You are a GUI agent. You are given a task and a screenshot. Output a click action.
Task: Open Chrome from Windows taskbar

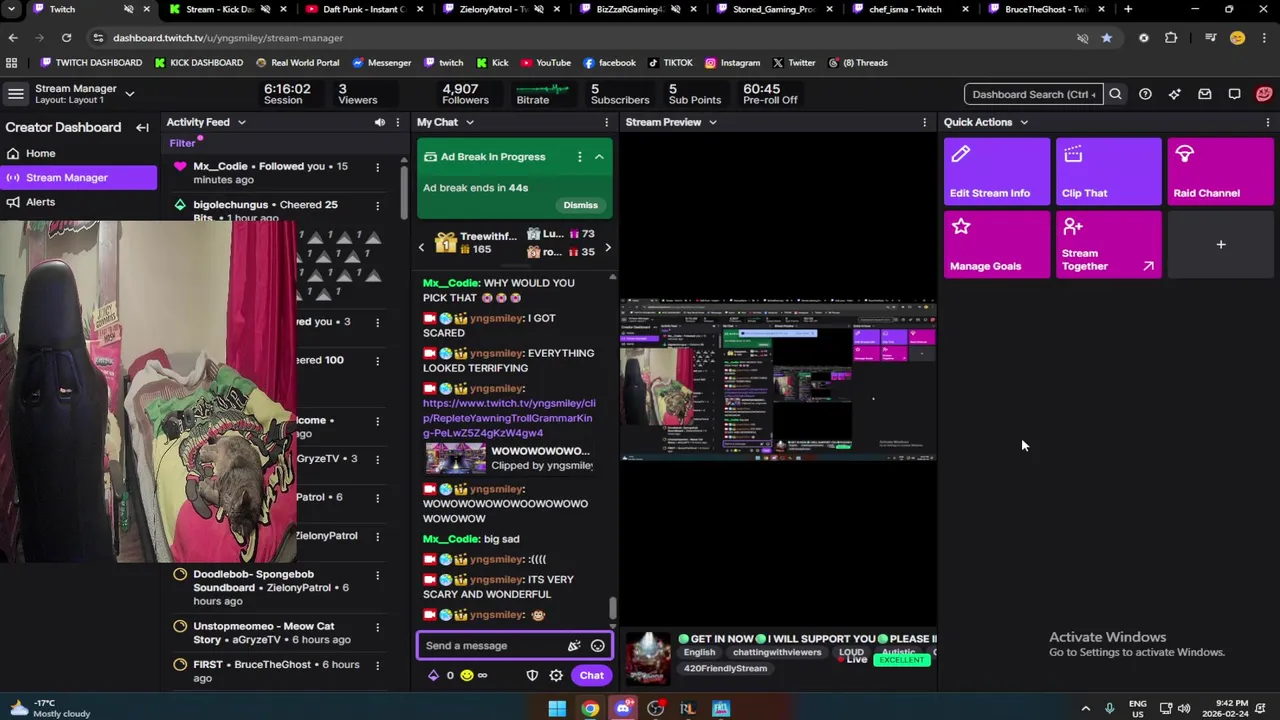[x=590, y=709]
